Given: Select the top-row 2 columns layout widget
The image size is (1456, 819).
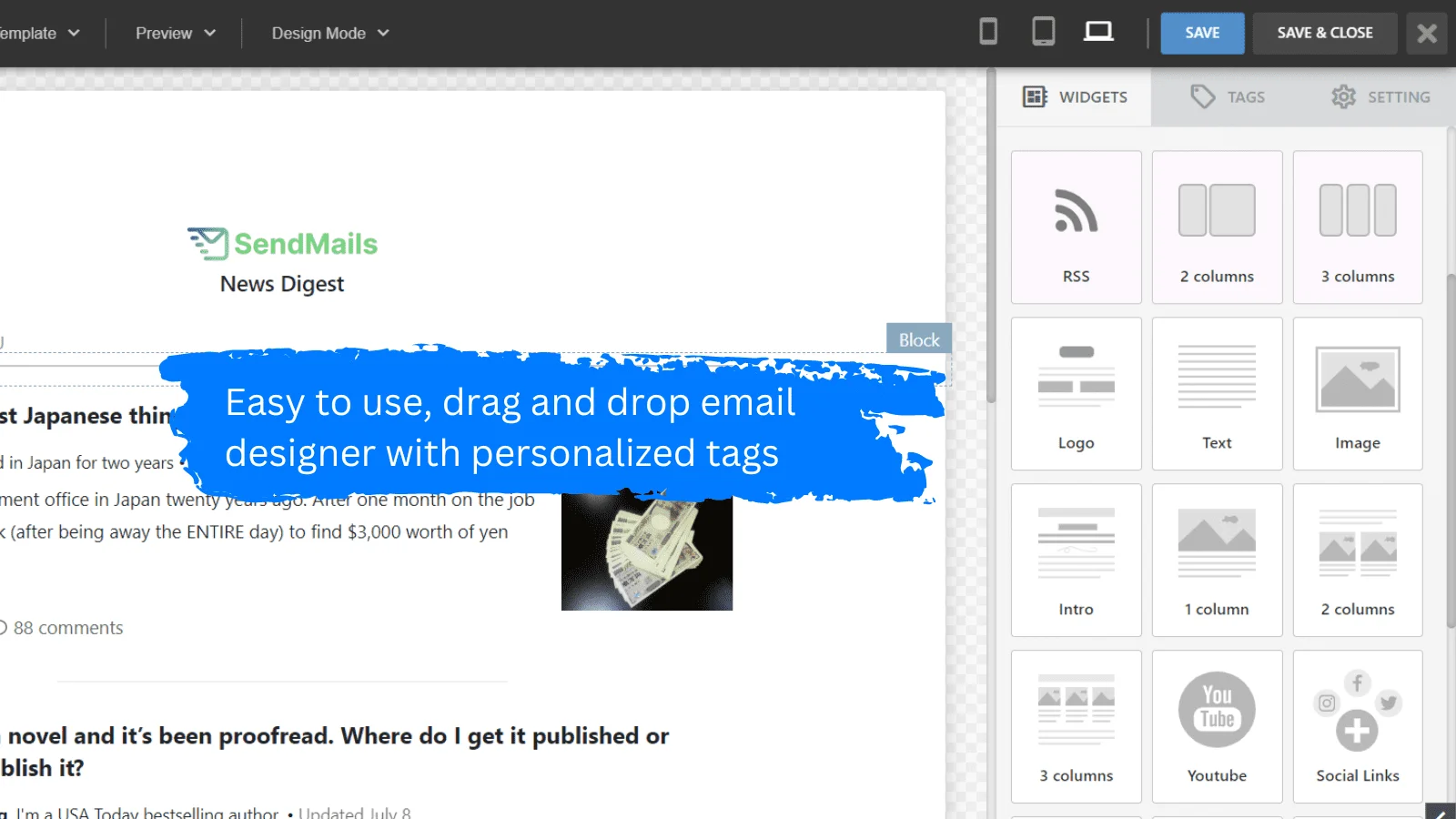Looking at the screenshot, I should 1217,227.
